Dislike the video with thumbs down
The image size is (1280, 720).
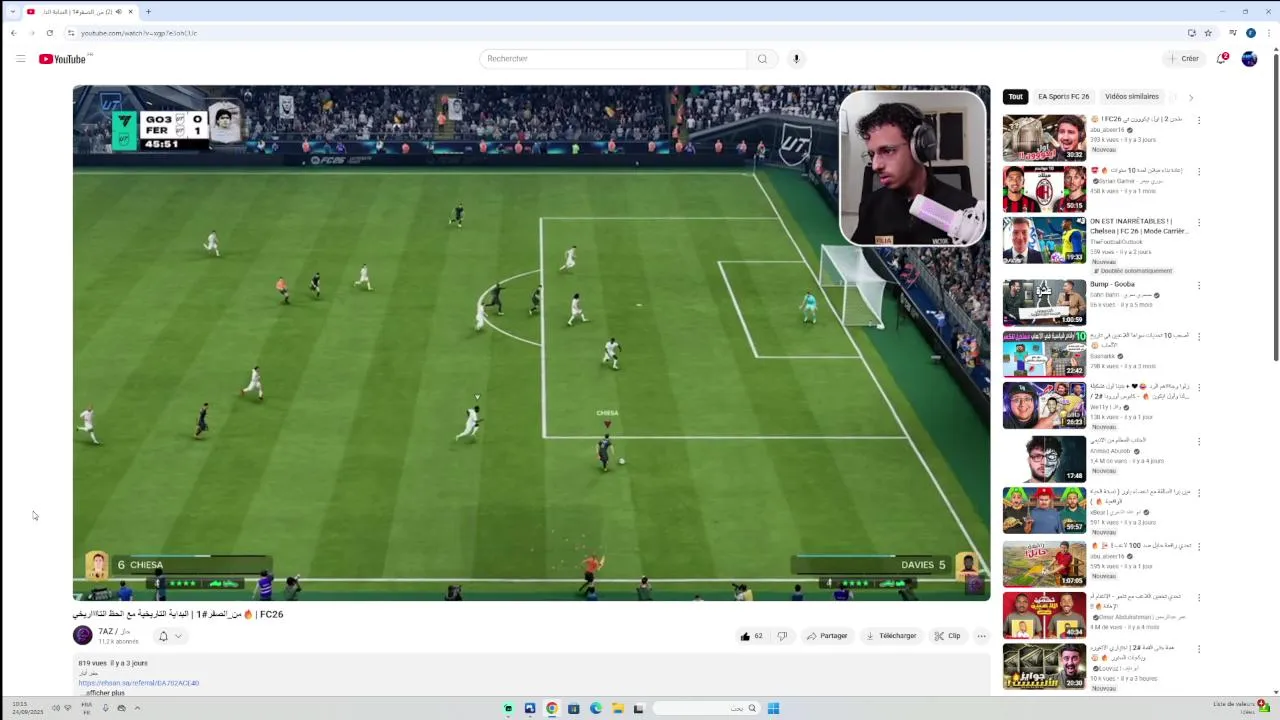pos(782,636)
